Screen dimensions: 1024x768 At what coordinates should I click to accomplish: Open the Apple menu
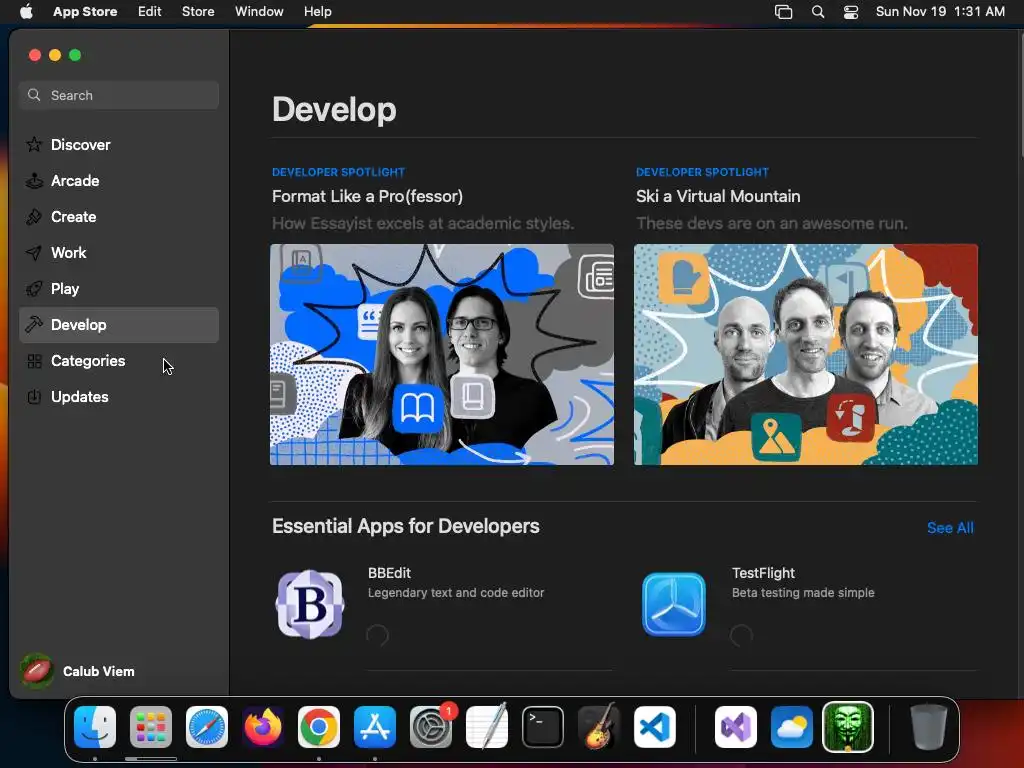pos(26,12)
